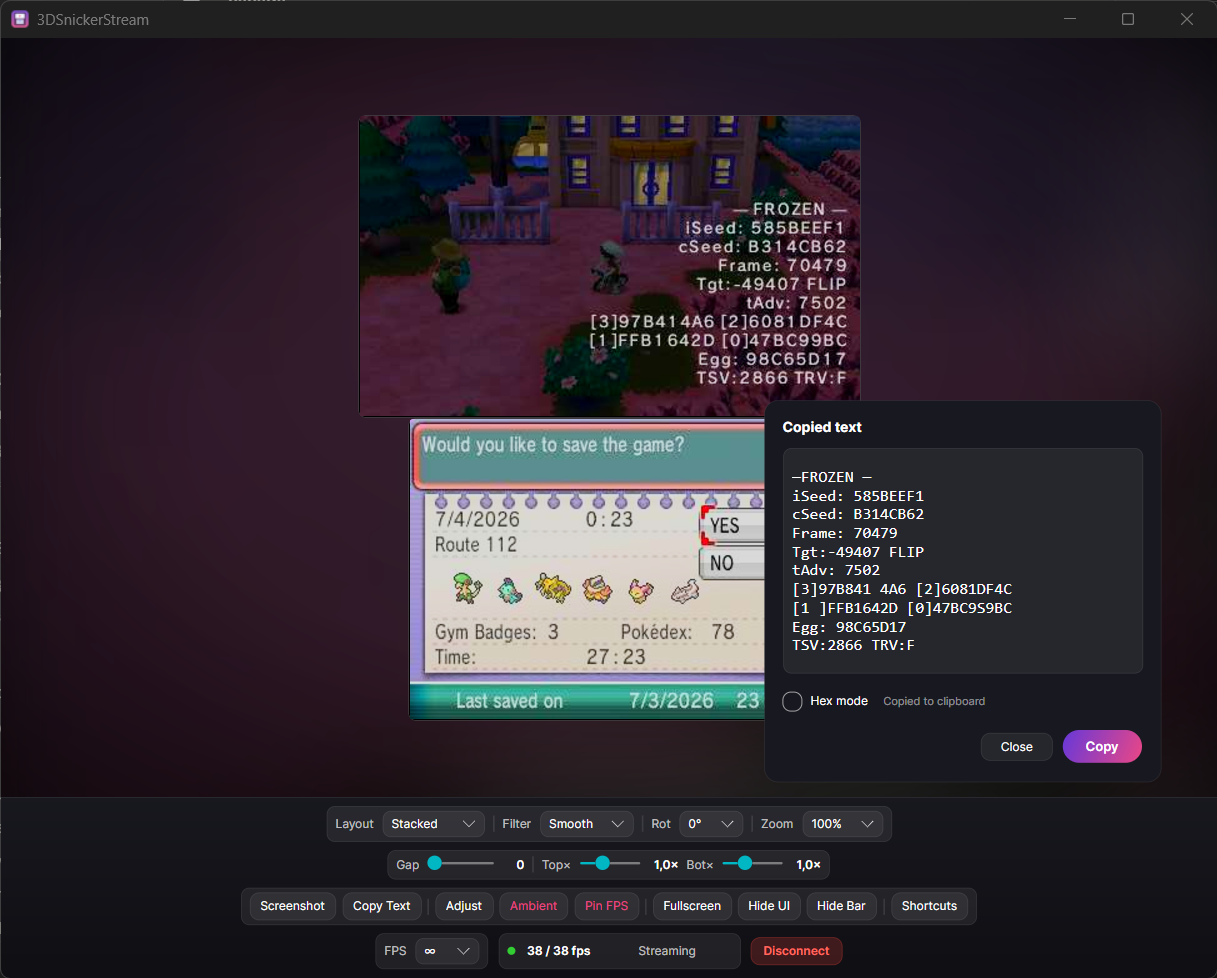Viewport: 1217px width, 978px height.
Task: Click the Gap value 0
Action: pos(520,864)
